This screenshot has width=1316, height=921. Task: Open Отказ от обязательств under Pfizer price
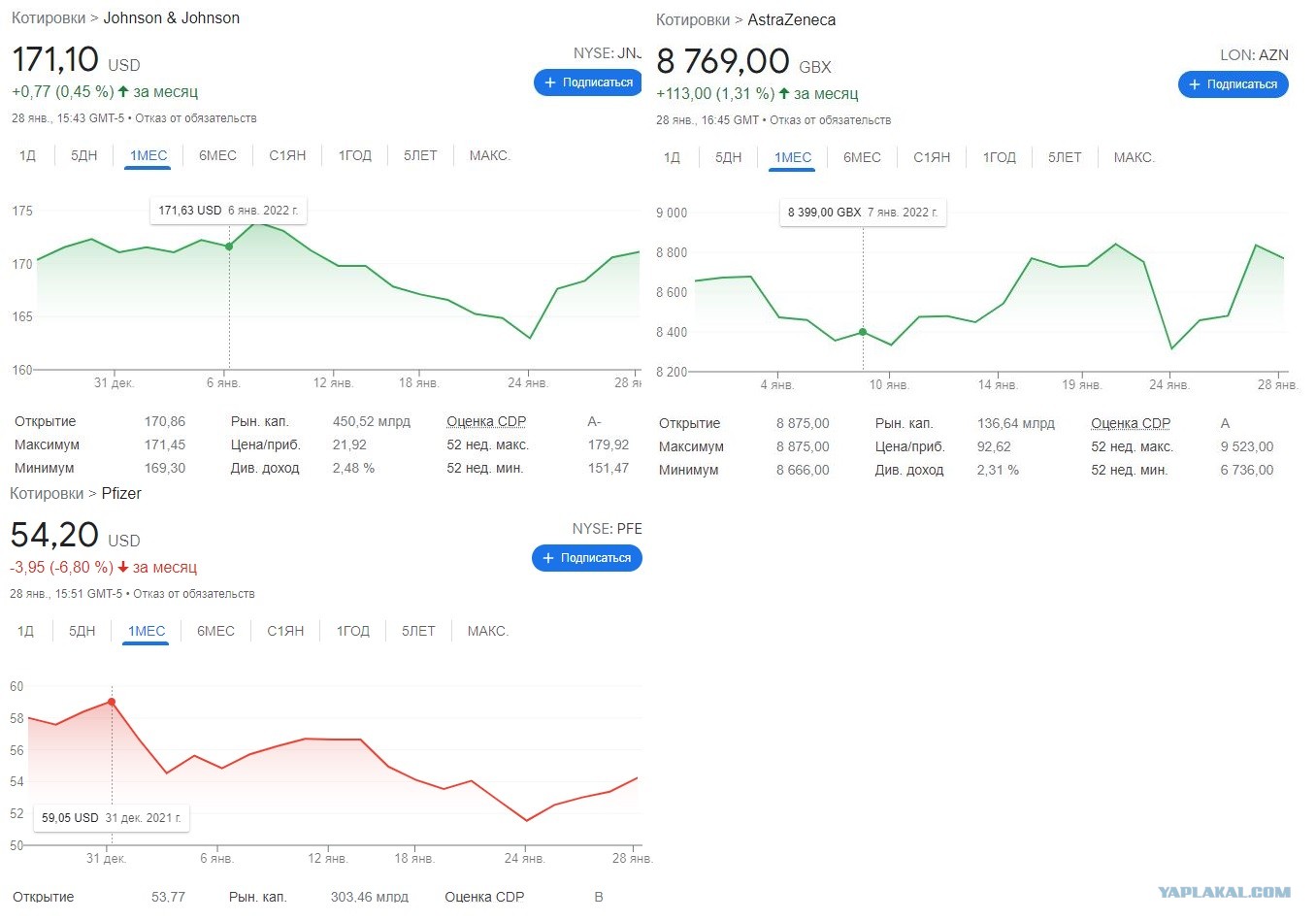coord(194,594)
